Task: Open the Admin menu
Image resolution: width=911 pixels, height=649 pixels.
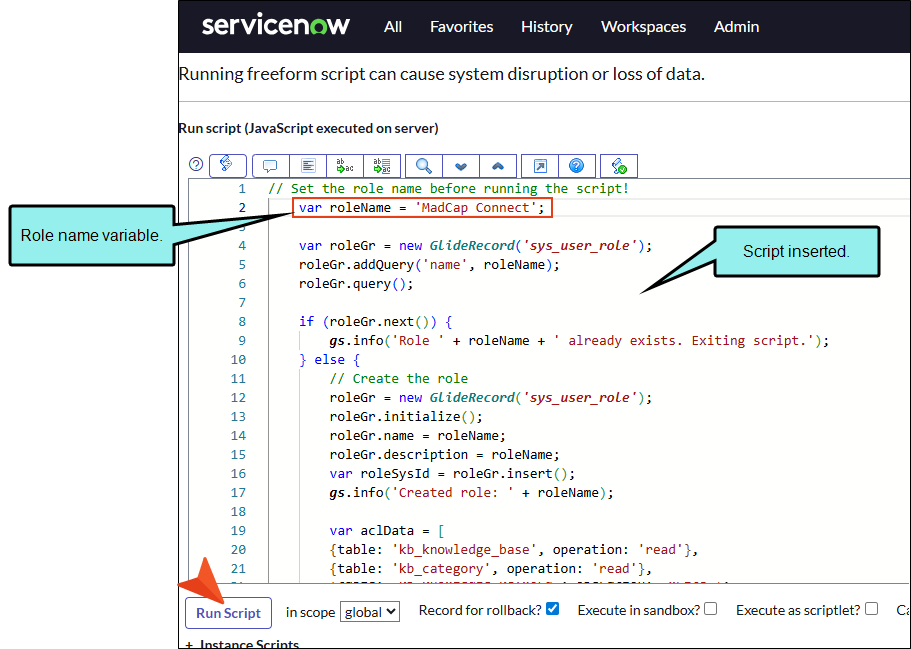Action: pyautogui.click(x=736, y=27)
